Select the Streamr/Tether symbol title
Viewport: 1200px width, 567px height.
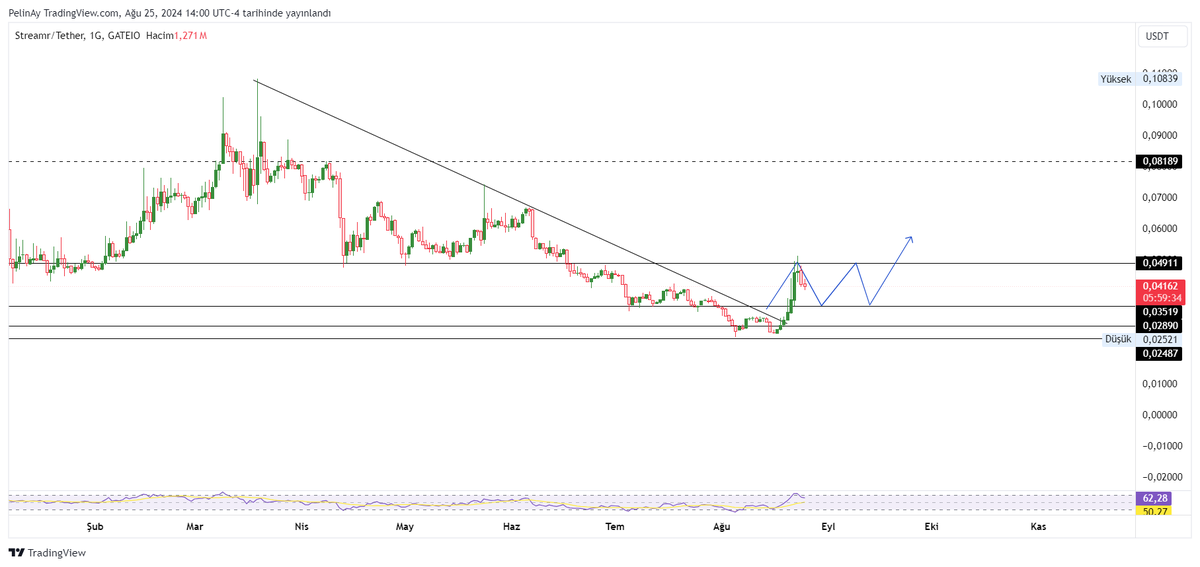(48, 36)
